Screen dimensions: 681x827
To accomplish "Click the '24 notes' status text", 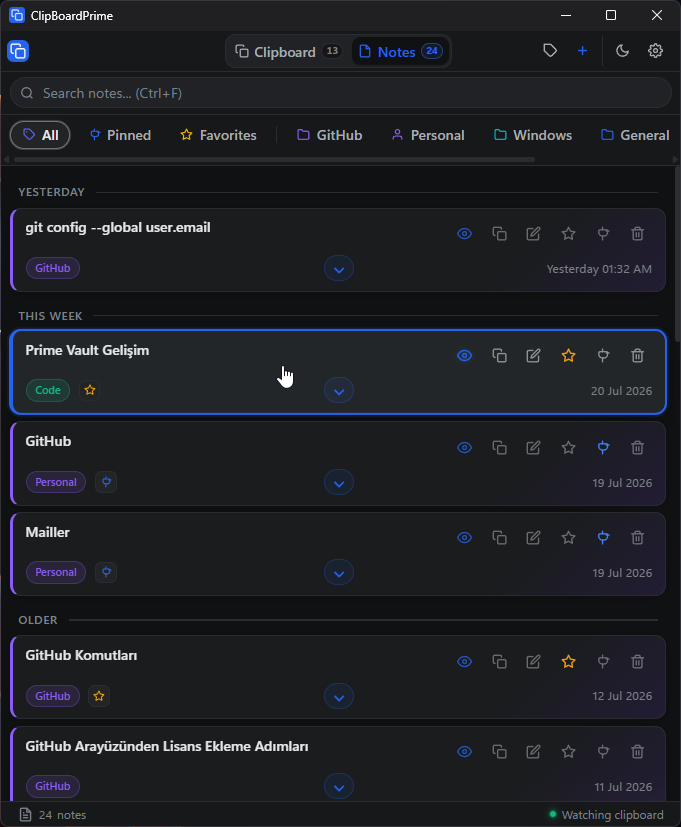I will click(62, 815).
